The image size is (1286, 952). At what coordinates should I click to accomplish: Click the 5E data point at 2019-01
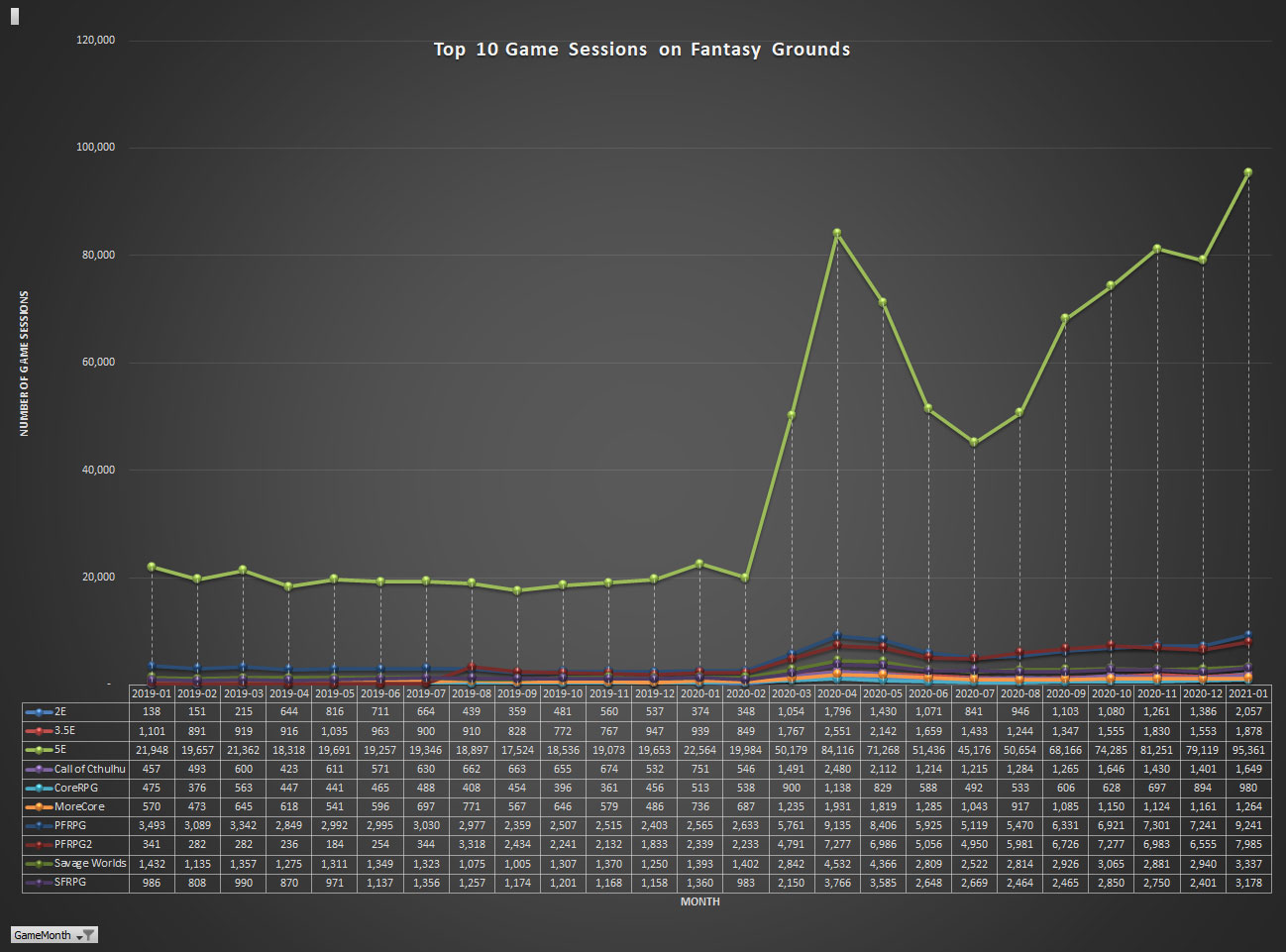pyautogui.click(x=152, y=567)
